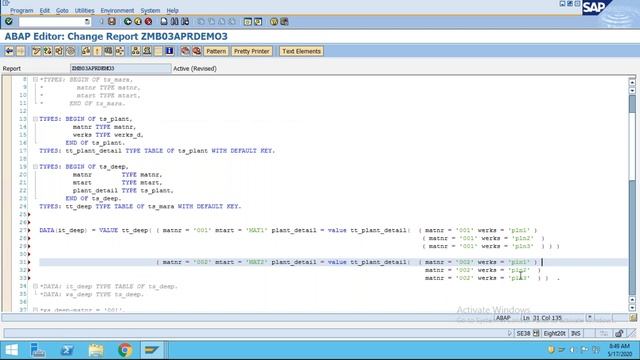This screenshot has width=640, height=360.
Task: Open the Goto menu
Action: pos(62,10)
